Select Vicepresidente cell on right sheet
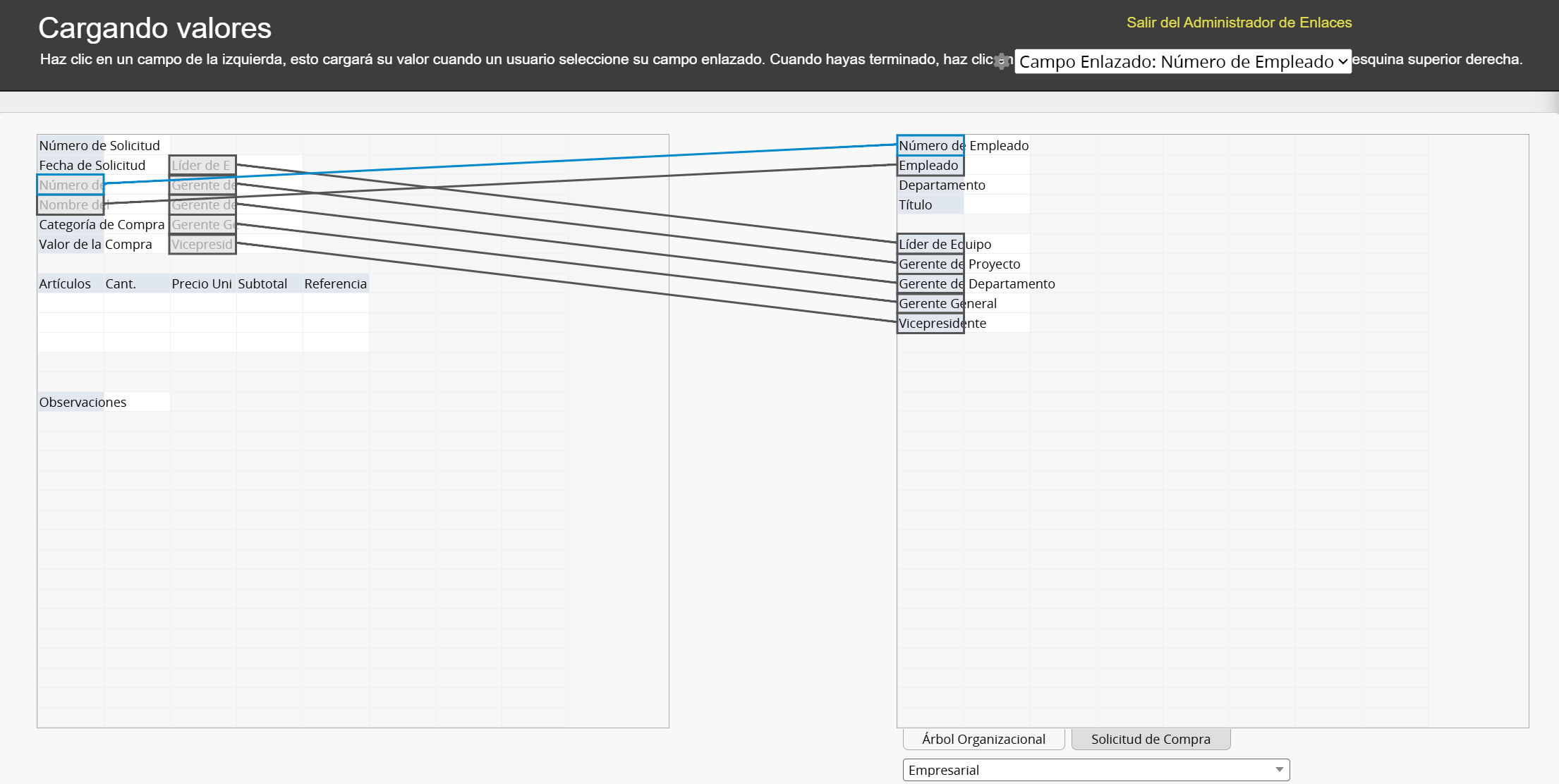This screenshot has width=1559, height=784. [x=930, y=324]
